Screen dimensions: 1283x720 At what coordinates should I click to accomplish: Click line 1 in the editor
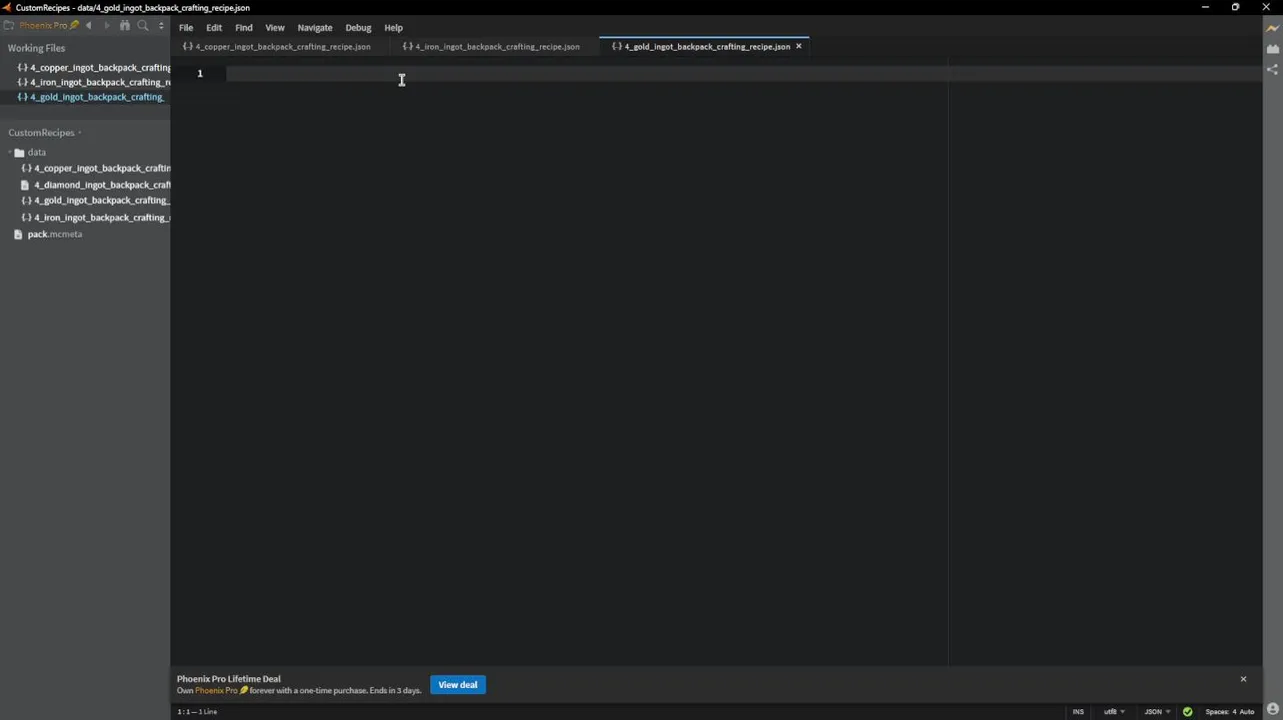[743, 73]
